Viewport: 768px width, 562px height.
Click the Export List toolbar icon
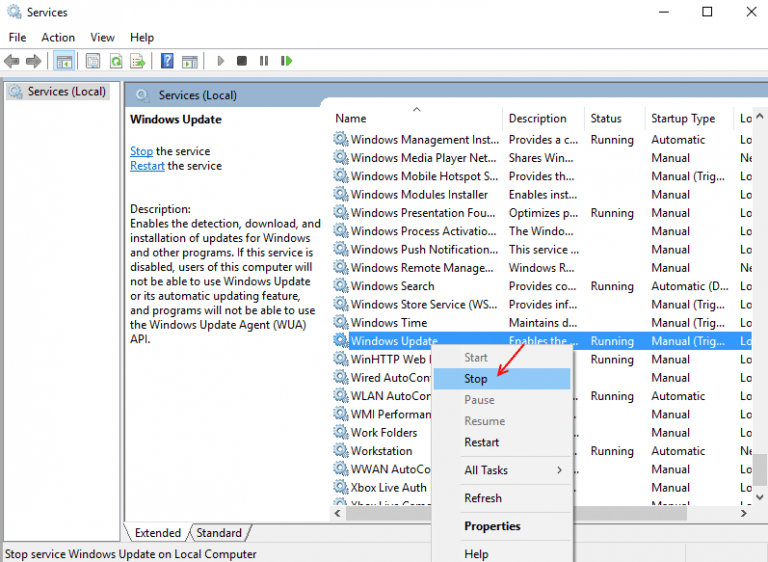tap(138, 61)
